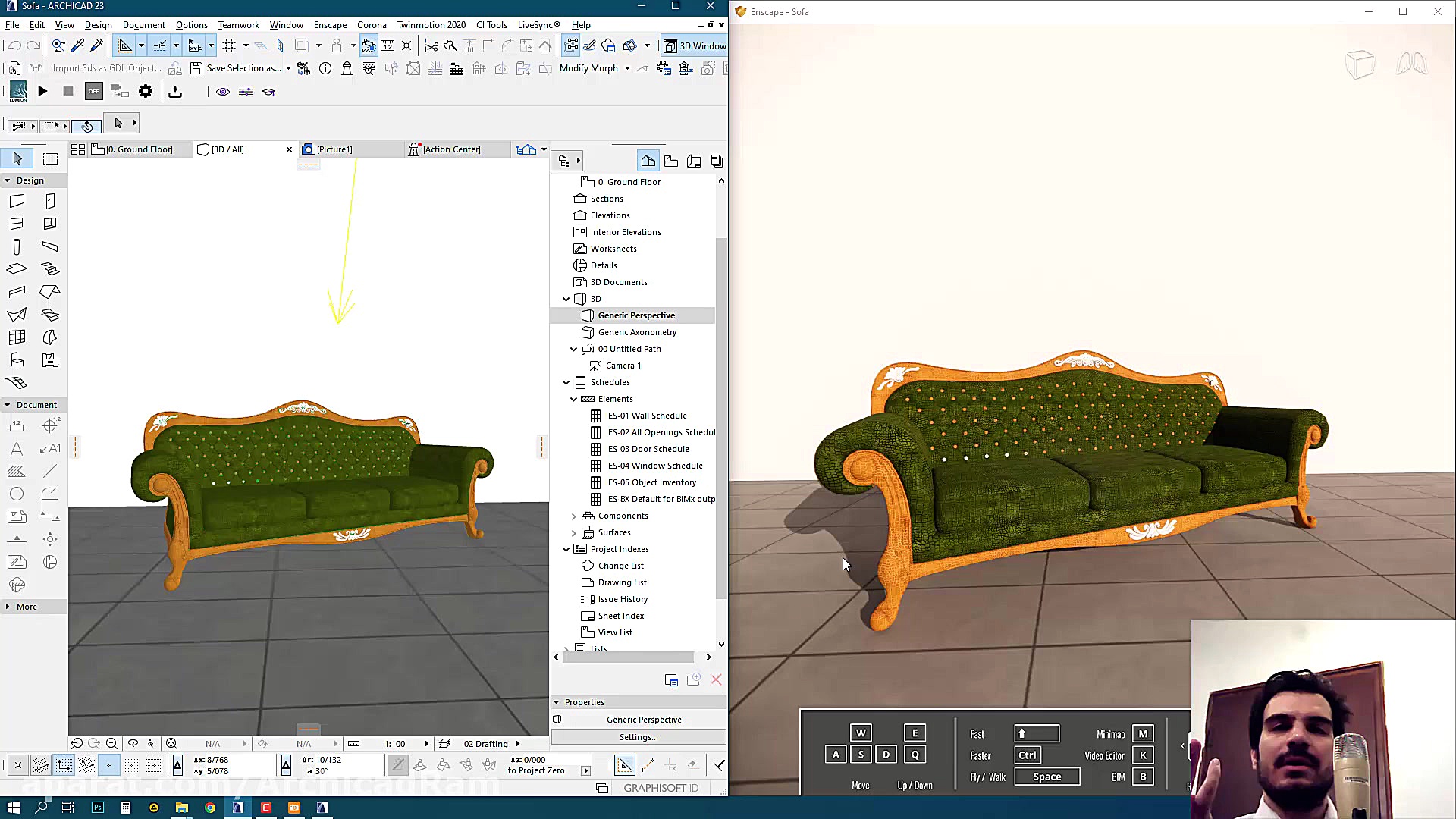1456x819 pixels.
Task: Open Chrome from the Windows taskbar
Action: coord(210,808)
